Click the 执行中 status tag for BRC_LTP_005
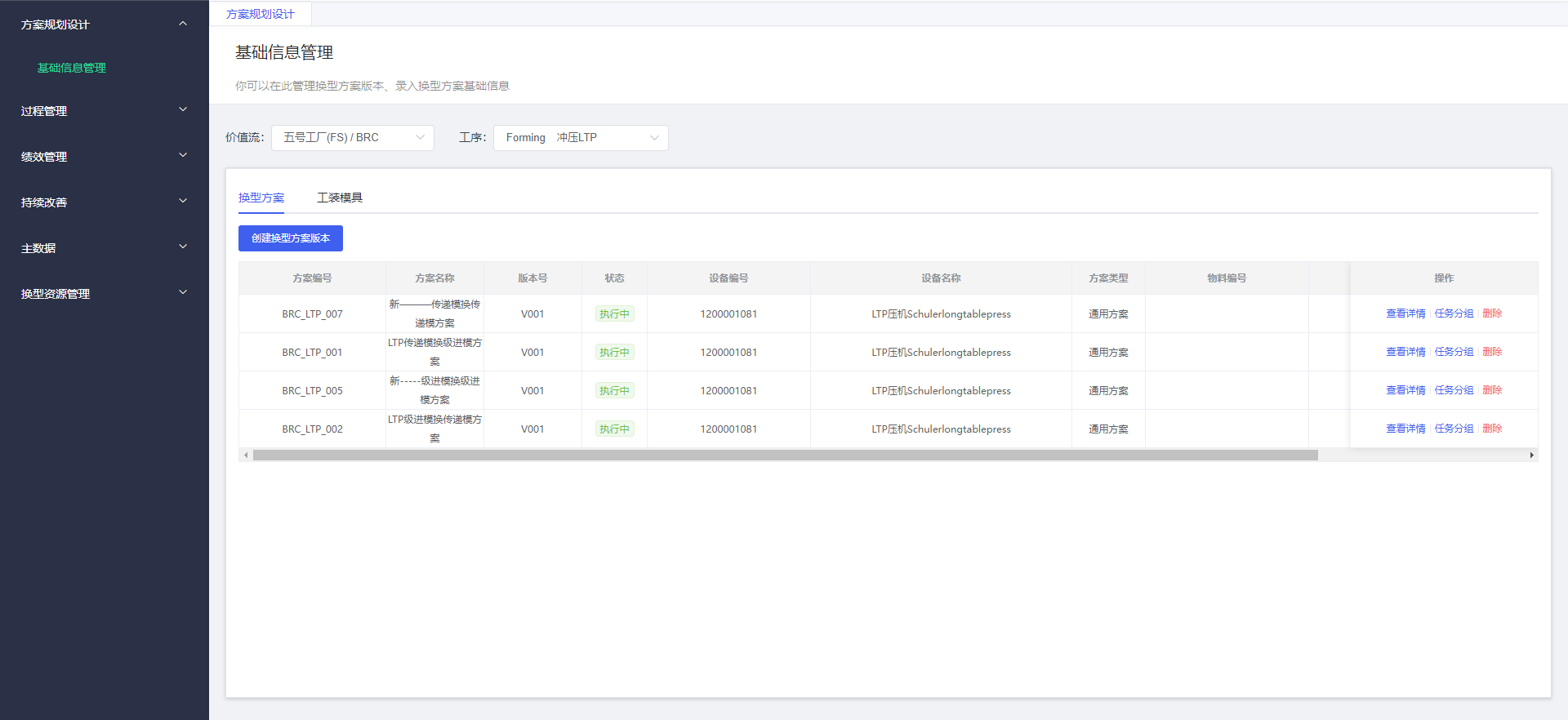The height and width of the screenshot is (720, 1568). click(x=614, y=391)
